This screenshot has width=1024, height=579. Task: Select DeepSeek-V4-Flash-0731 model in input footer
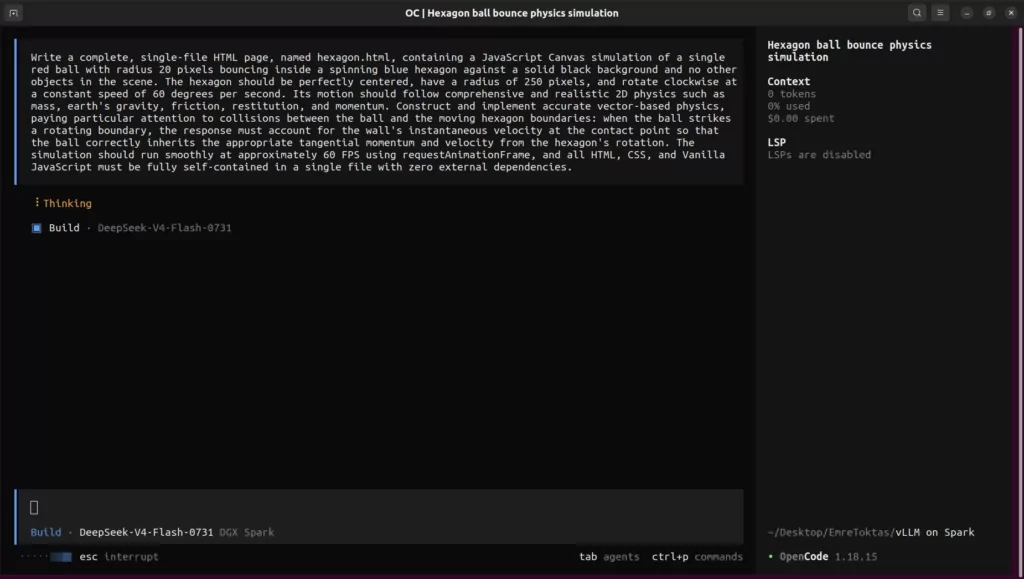pos(146,532)
